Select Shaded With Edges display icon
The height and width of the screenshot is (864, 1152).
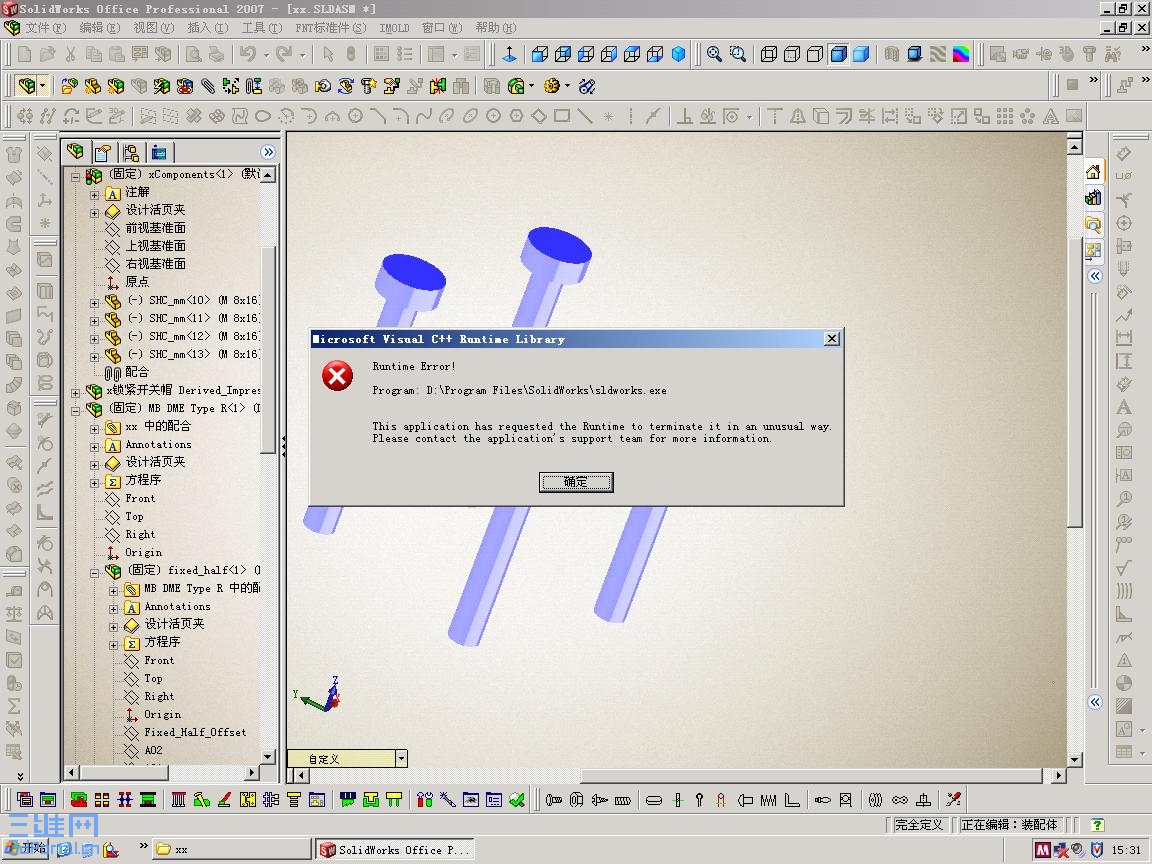(838, 54)
